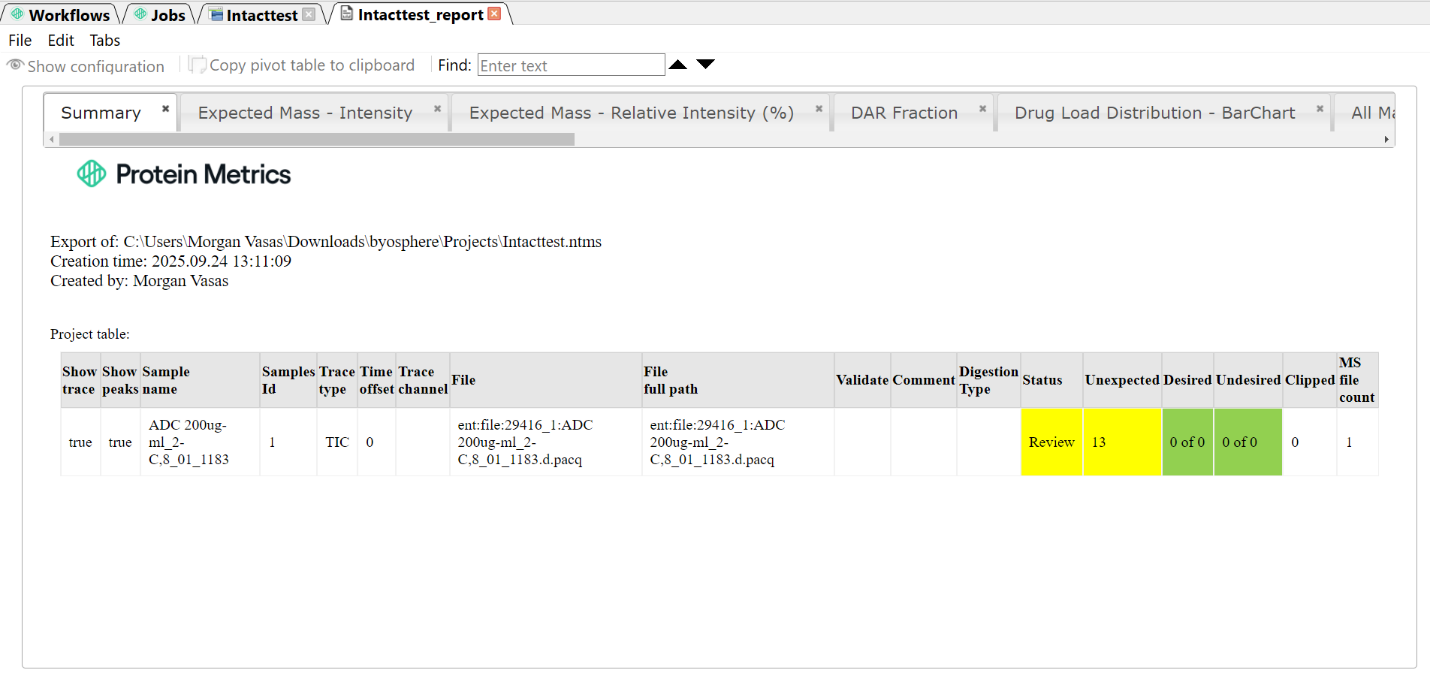Click the yellow Review status cell
1430x679 pixels.
1051,442
